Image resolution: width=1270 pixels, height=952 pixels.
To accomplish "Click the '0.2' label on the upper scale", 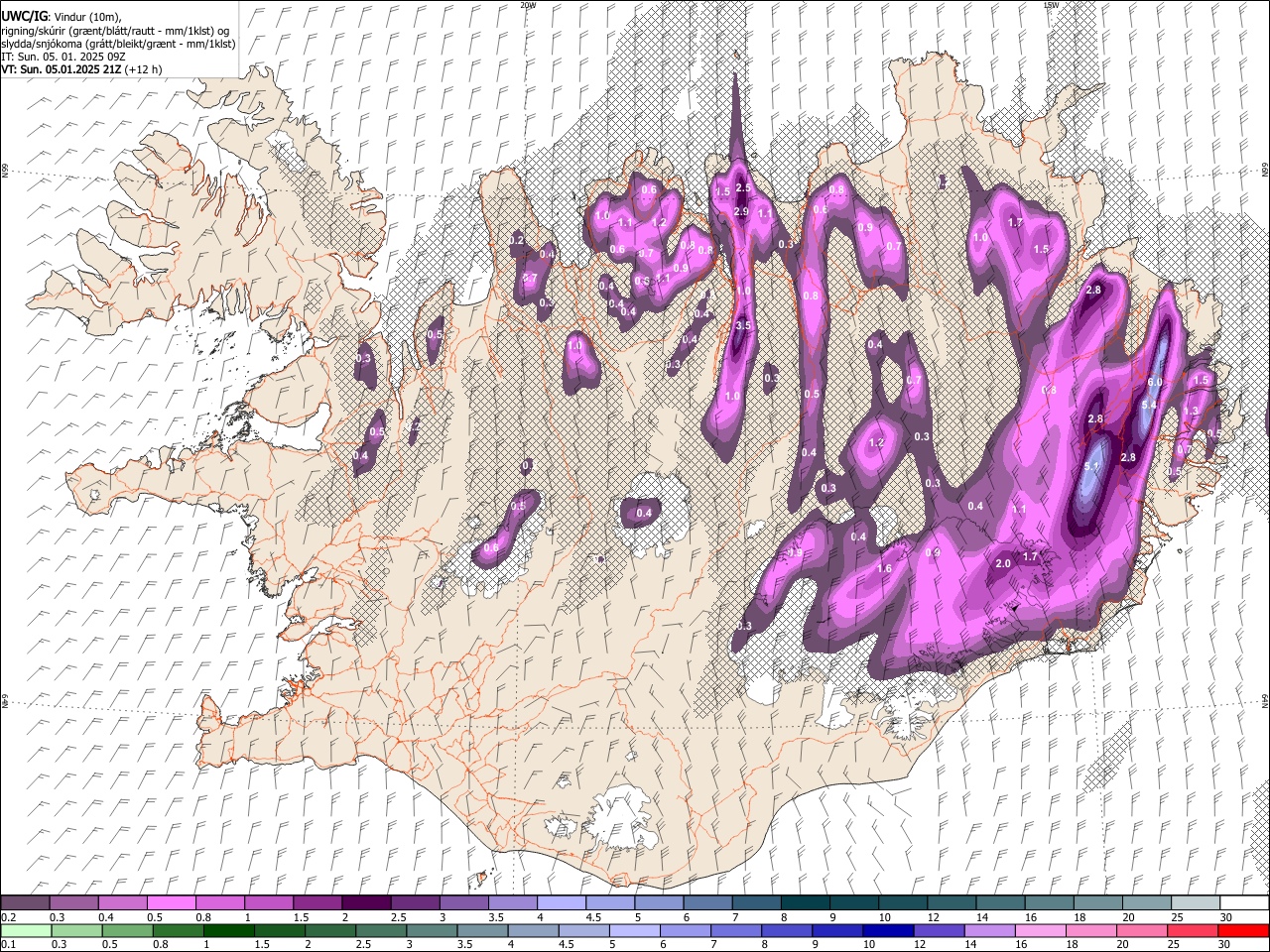I will [7, 917].
